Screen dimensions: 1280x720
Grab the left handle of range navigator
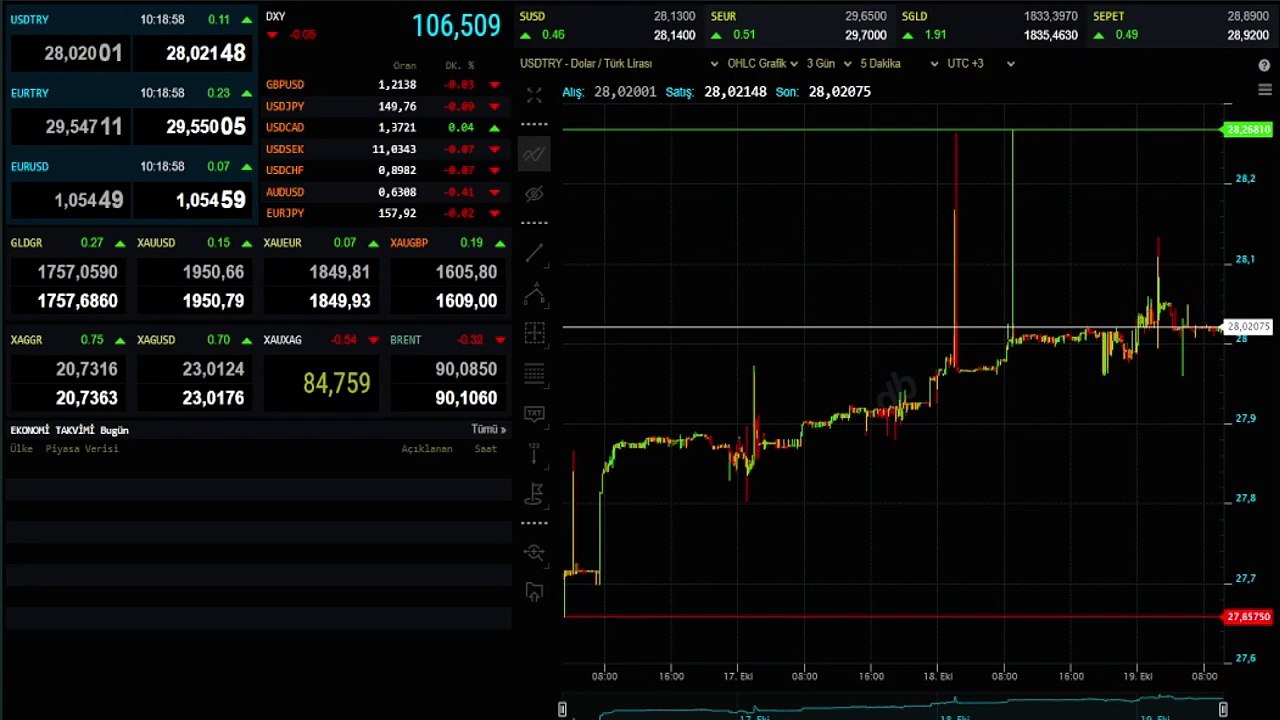[x=562, y=709]
